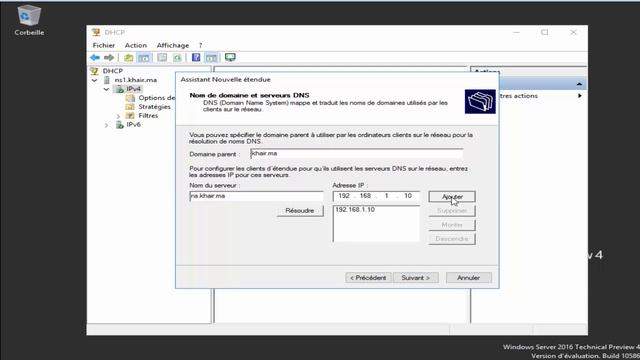
Task: Select the ns1.khair.ma tree item label
Action: click(136, 80)
